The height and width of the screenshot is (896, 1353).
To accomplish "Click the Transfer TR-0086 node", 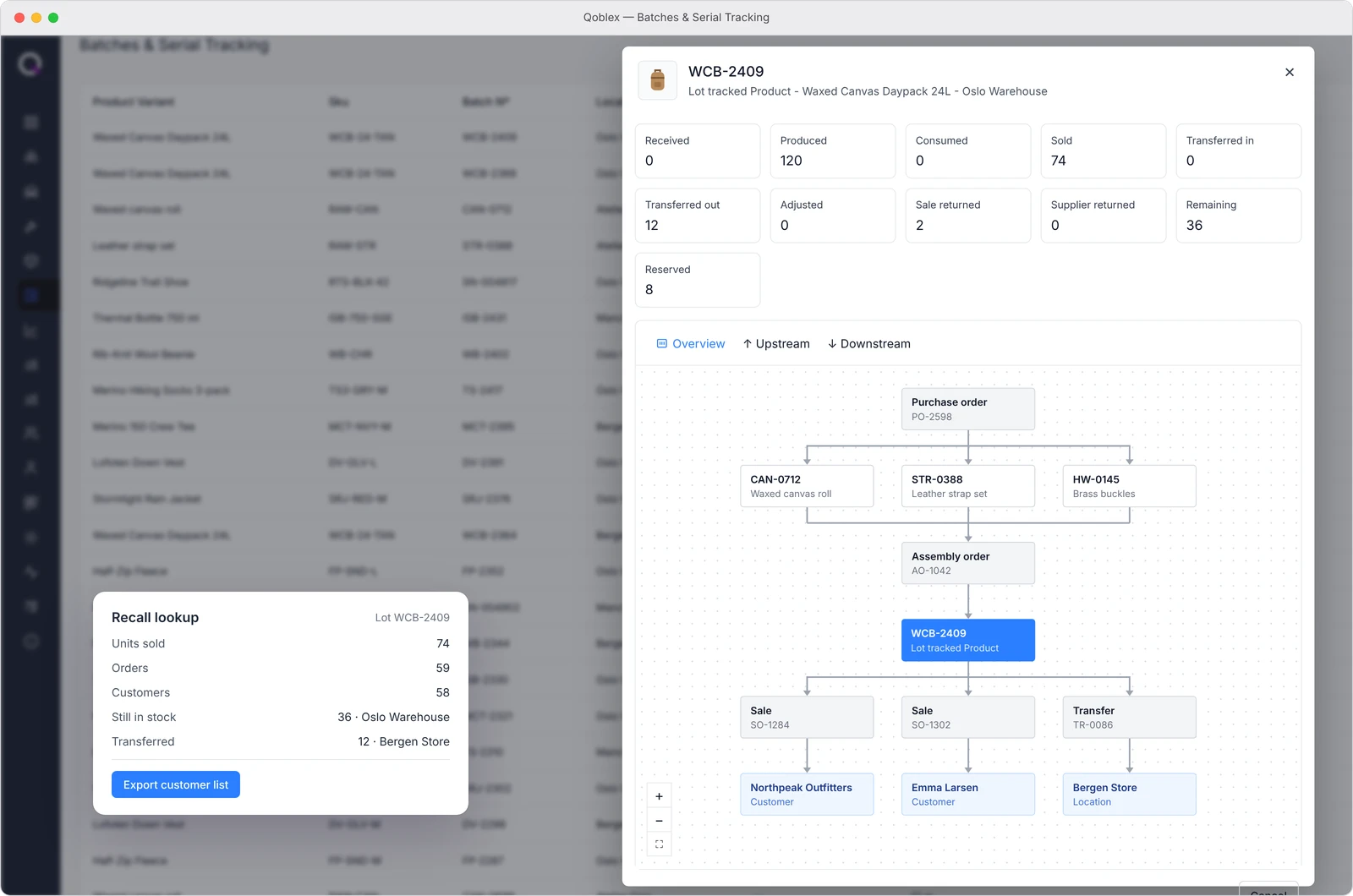I will [1130, 717].
